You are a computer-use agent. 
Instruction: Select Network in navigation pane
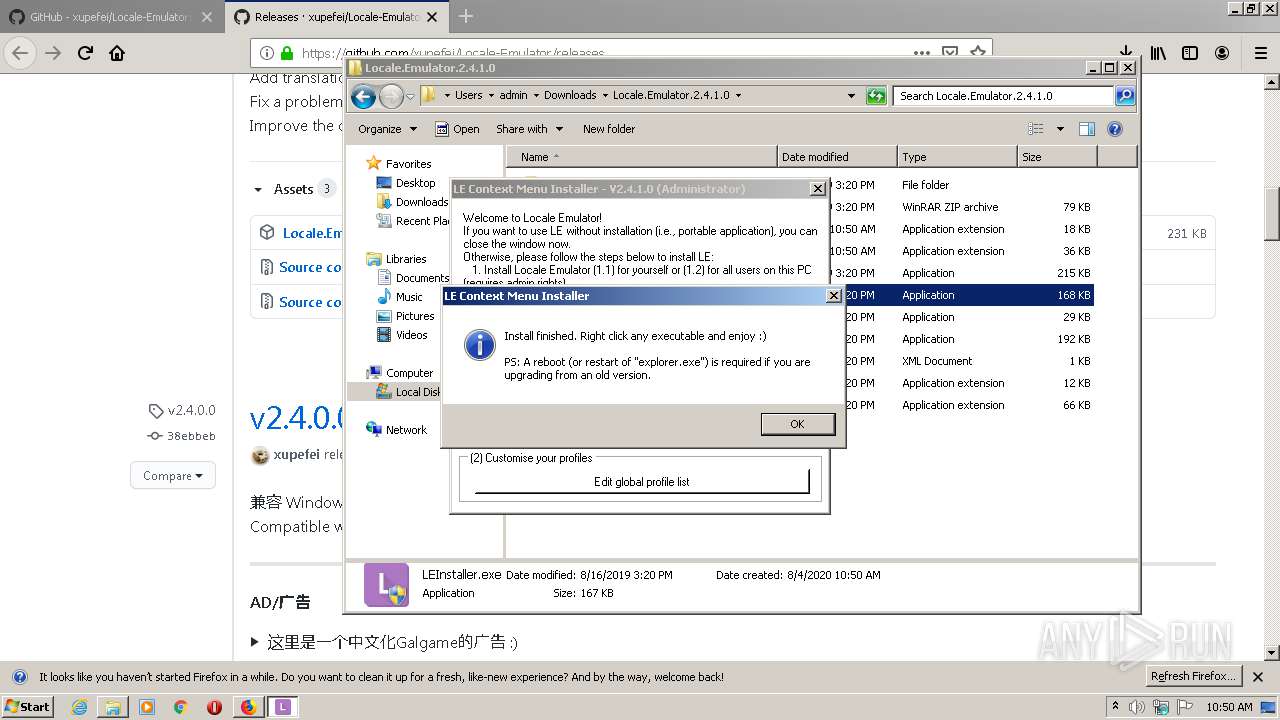(x=406, y=430)
